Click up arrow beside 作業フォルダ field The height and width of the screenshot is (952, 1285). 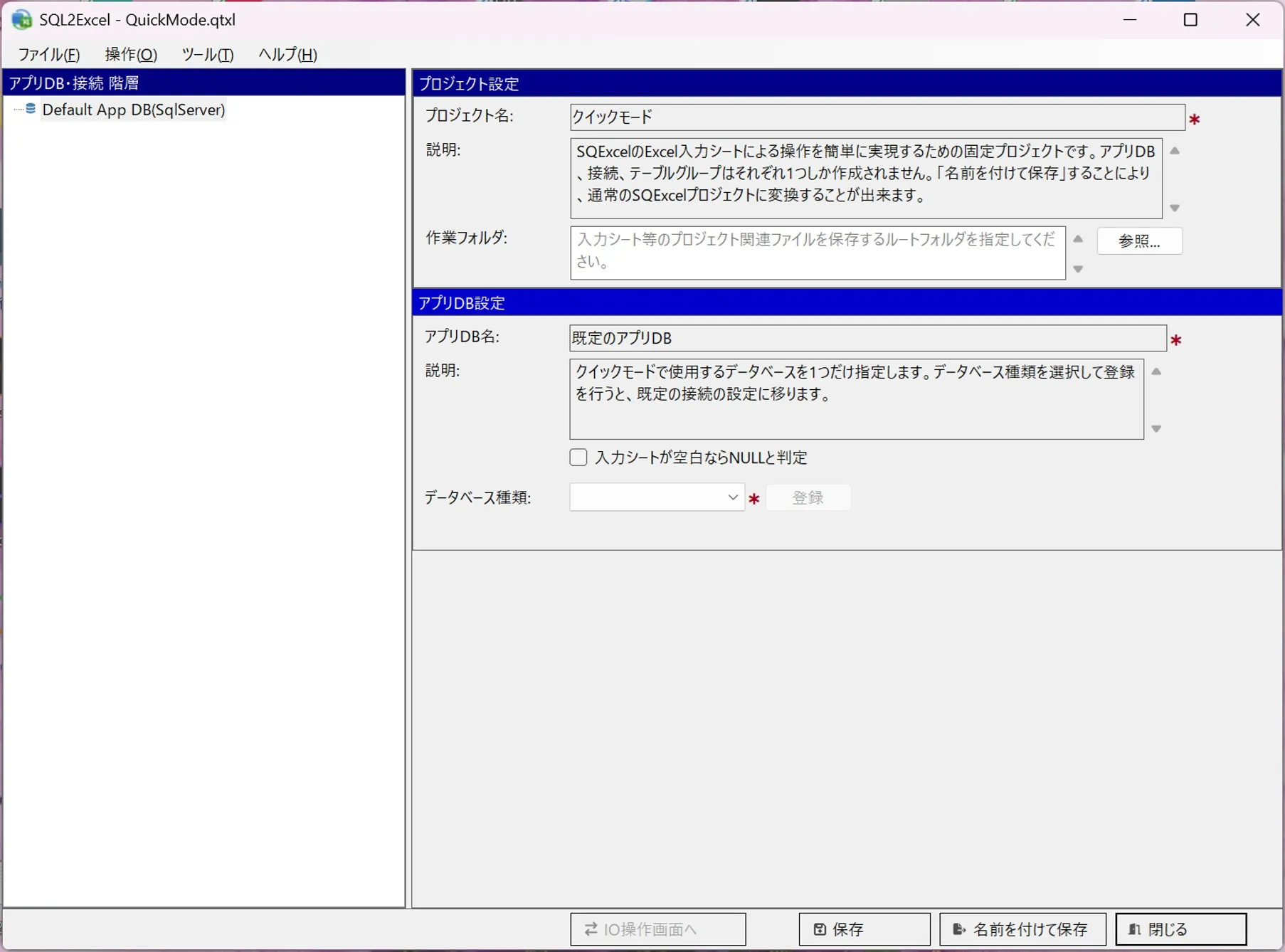point(1078,239)
